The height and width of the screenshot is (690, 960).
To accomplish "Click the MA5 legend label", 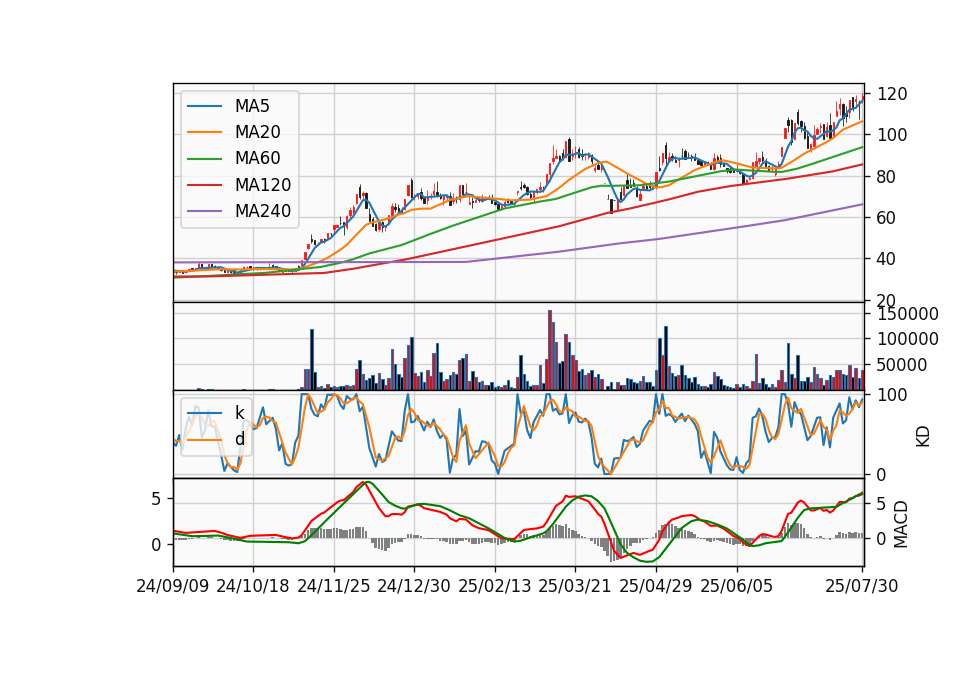I will point(252,106).
